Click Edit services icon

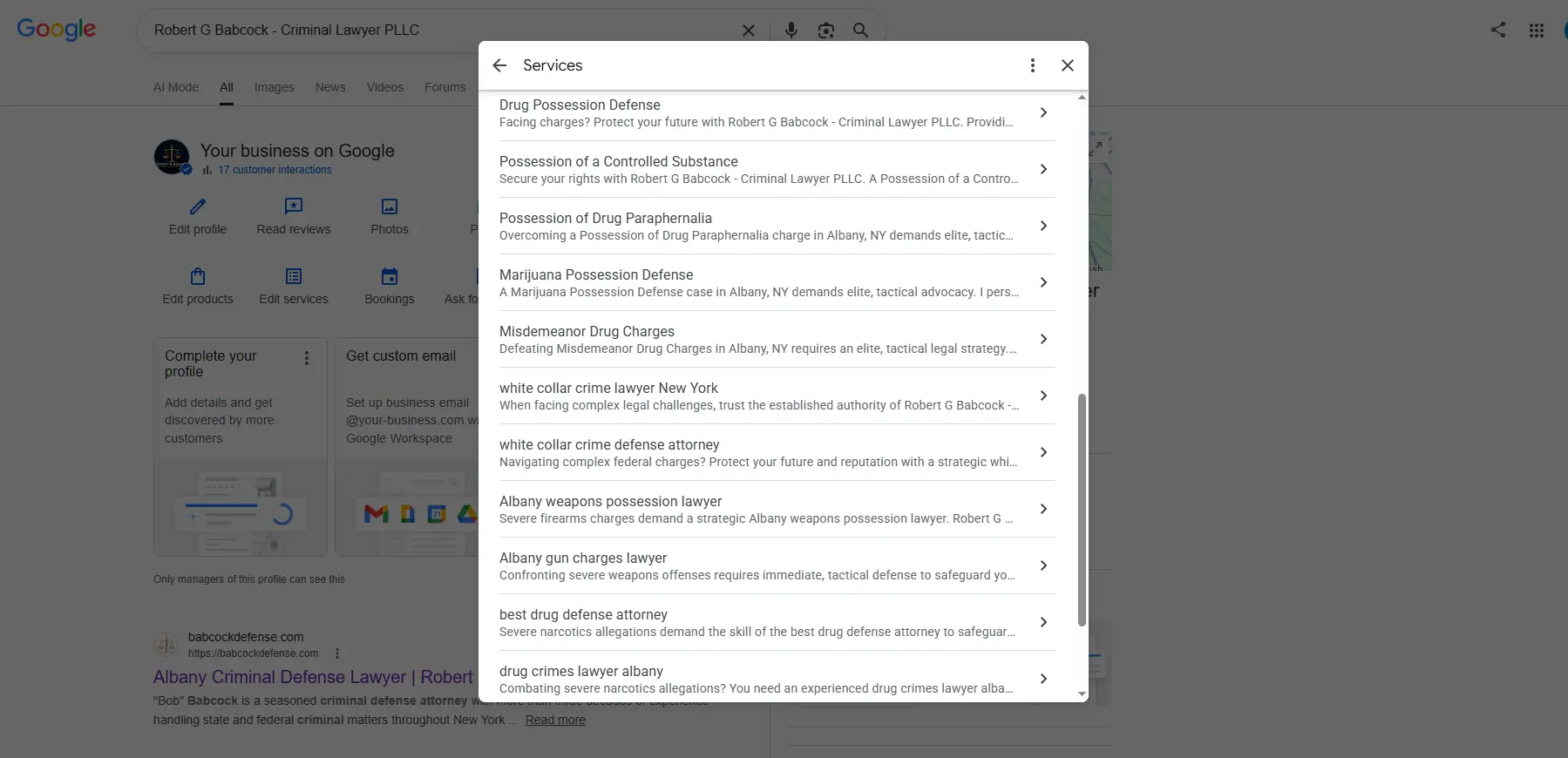(294, 276)
